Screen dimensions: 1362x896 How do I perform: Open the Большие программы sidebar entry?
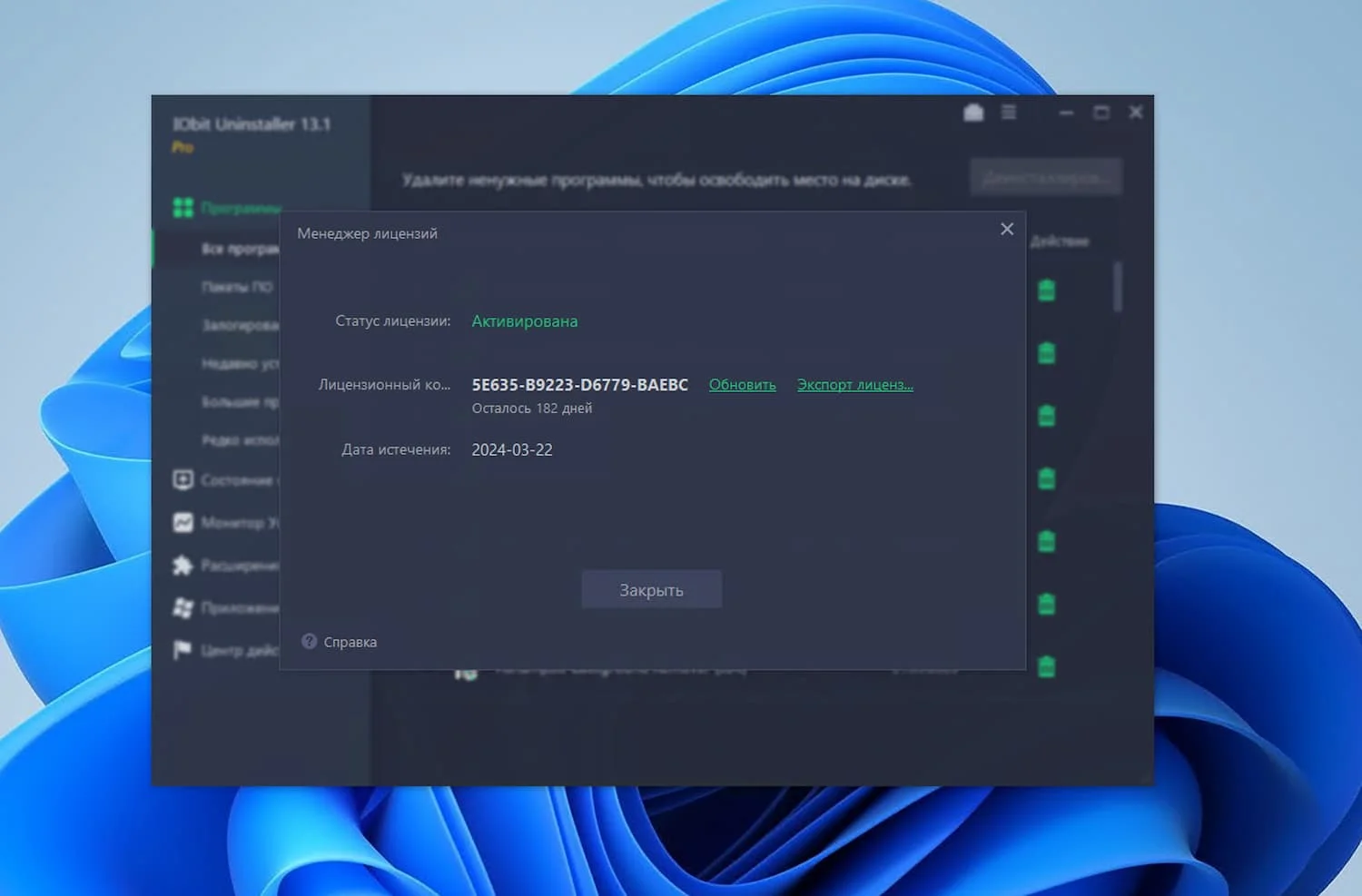[x=241, y=401]
